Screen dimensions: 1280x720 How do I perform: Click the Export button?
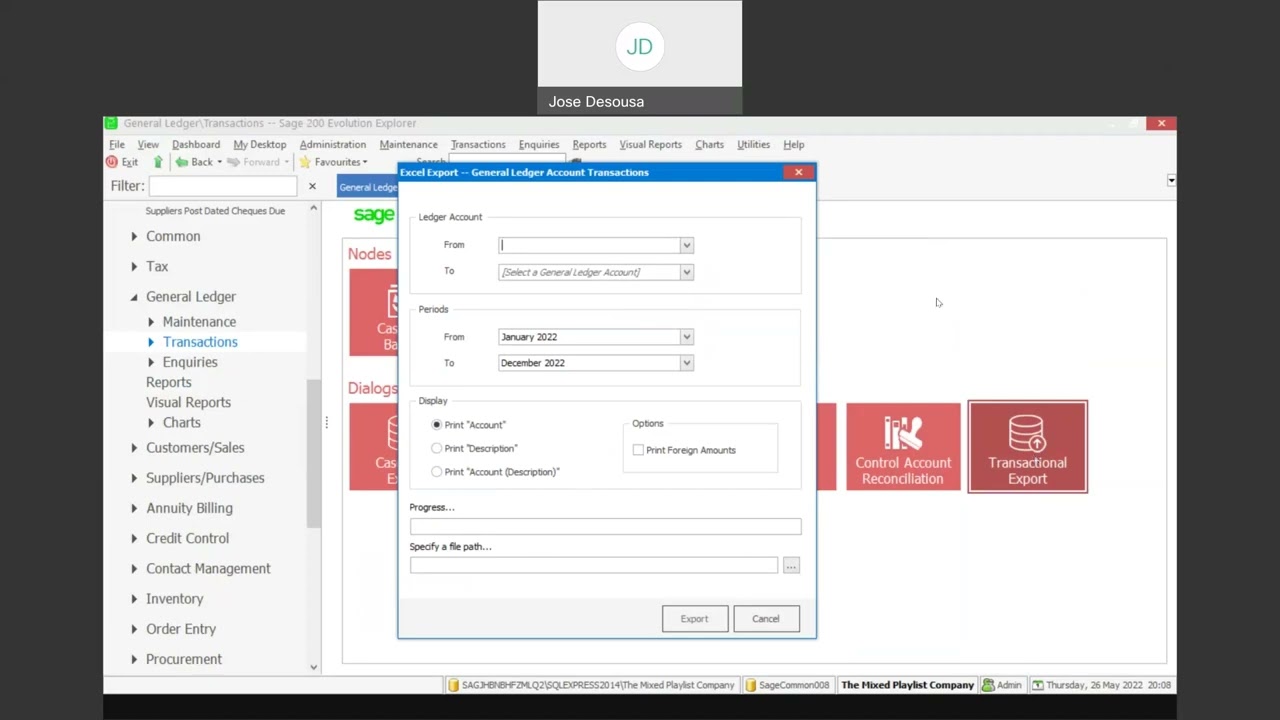695,619
